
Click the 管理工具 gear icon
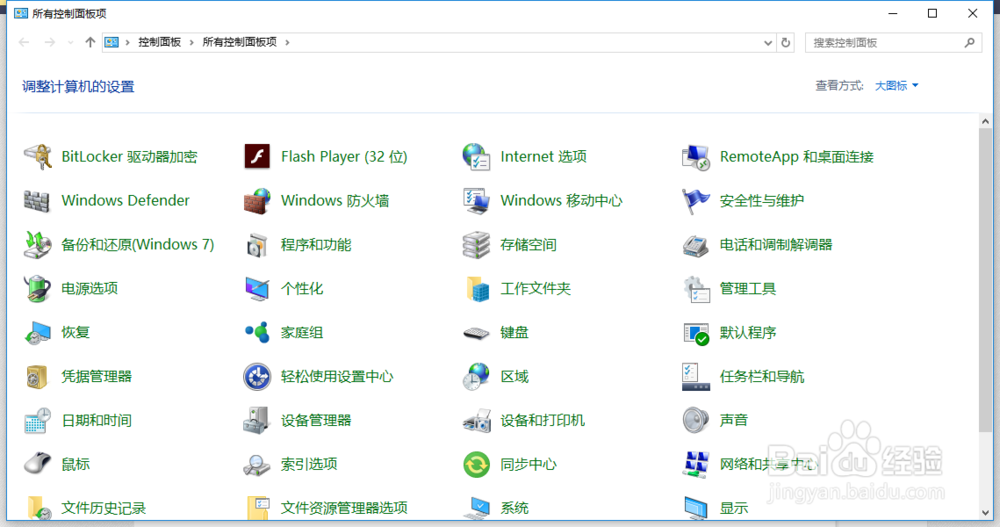tap(696, 288)
